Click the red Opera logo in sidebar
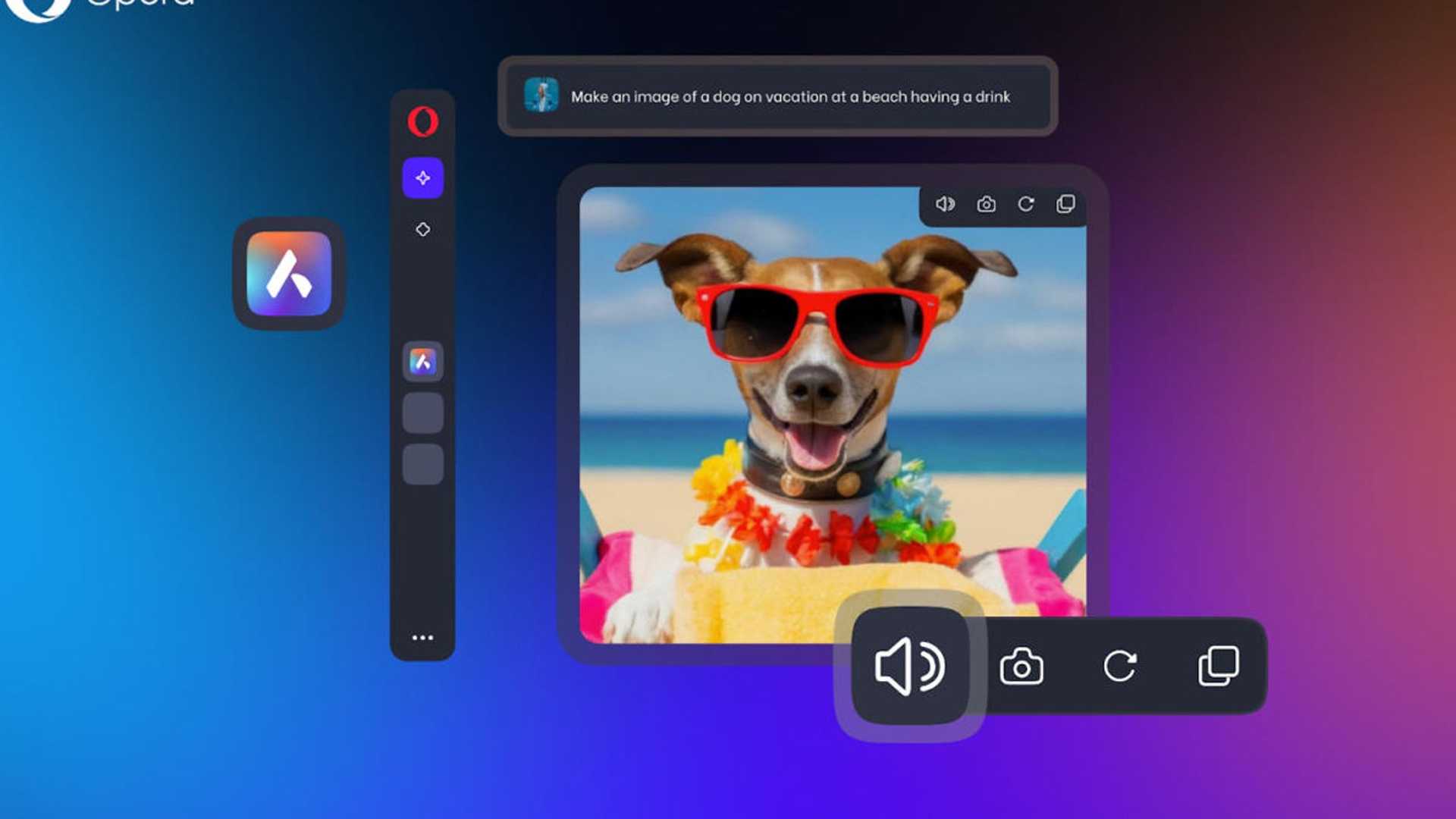 [422, 121]
